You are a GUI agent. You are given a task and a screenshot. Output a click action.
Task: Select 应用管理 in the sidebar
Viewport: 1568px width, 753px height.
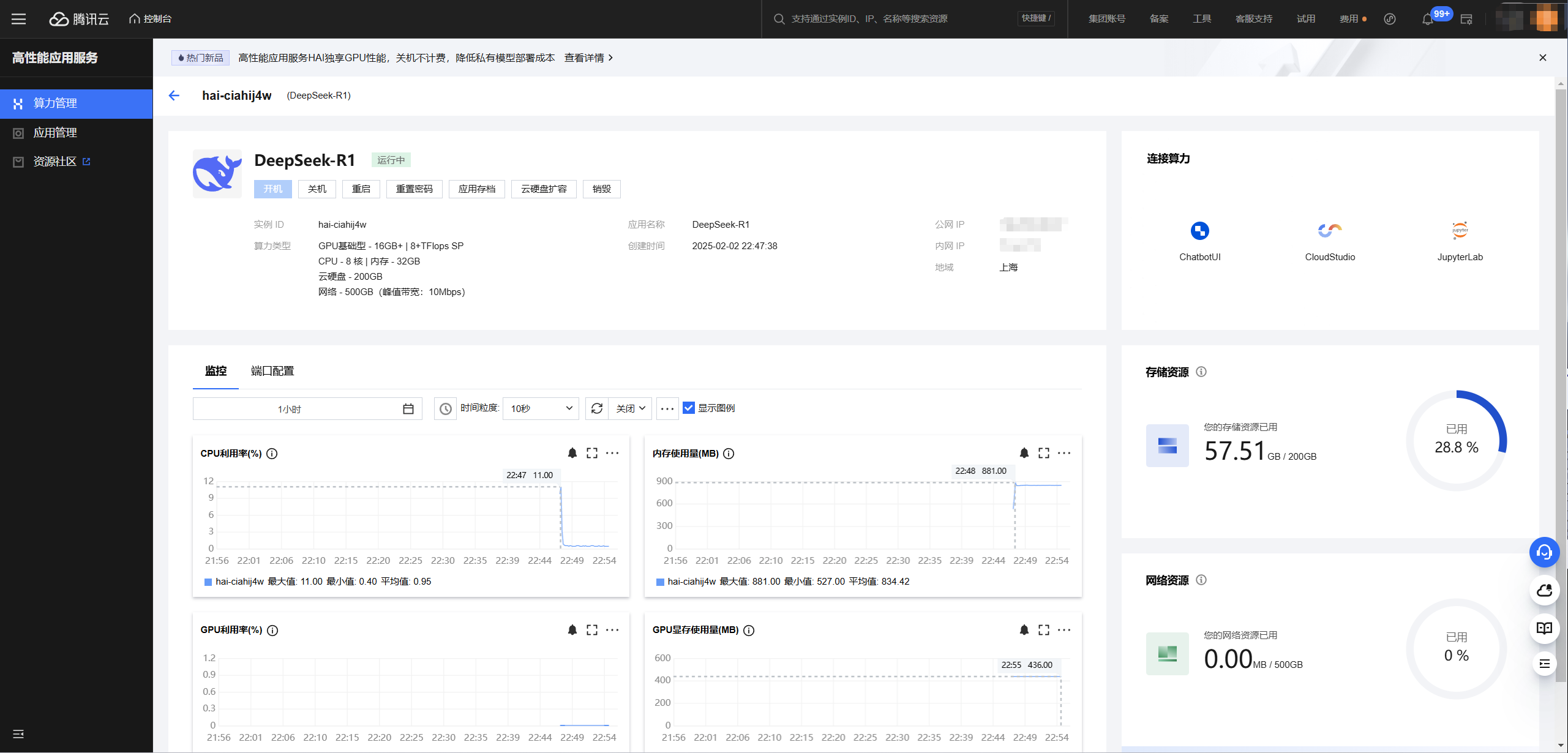click(x=55, y=133)
